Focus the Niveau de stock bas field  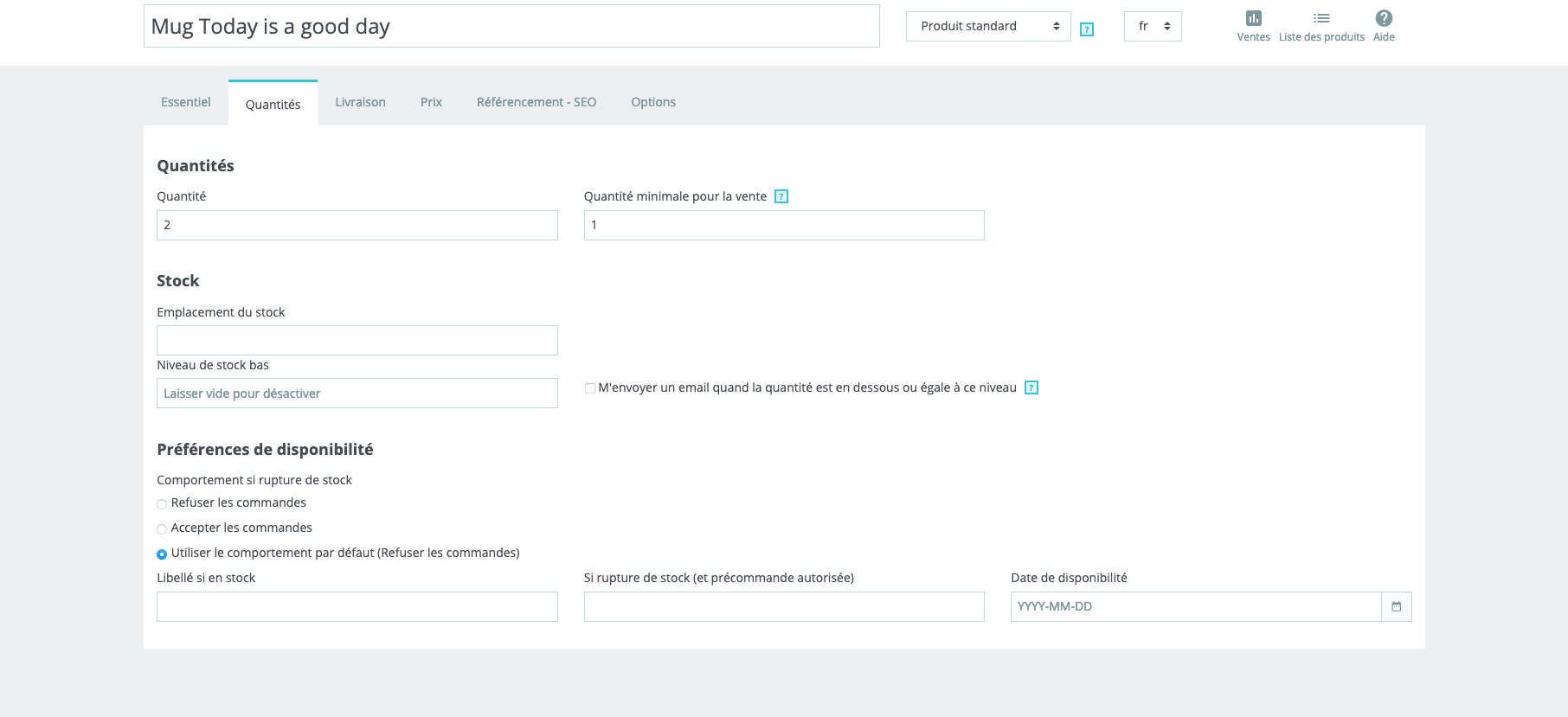coord(357,394)
